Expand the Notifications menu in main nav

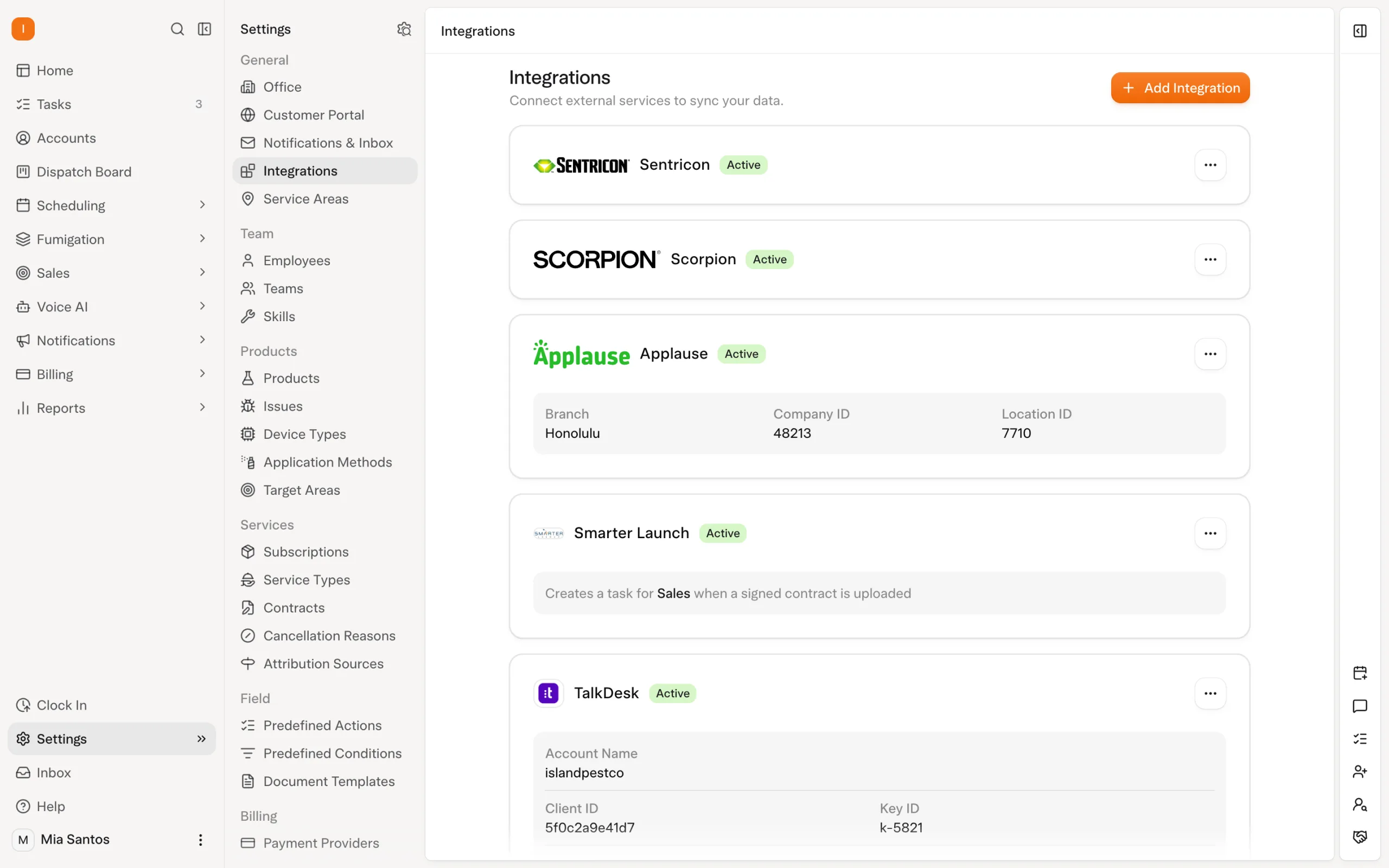(112, 341)
